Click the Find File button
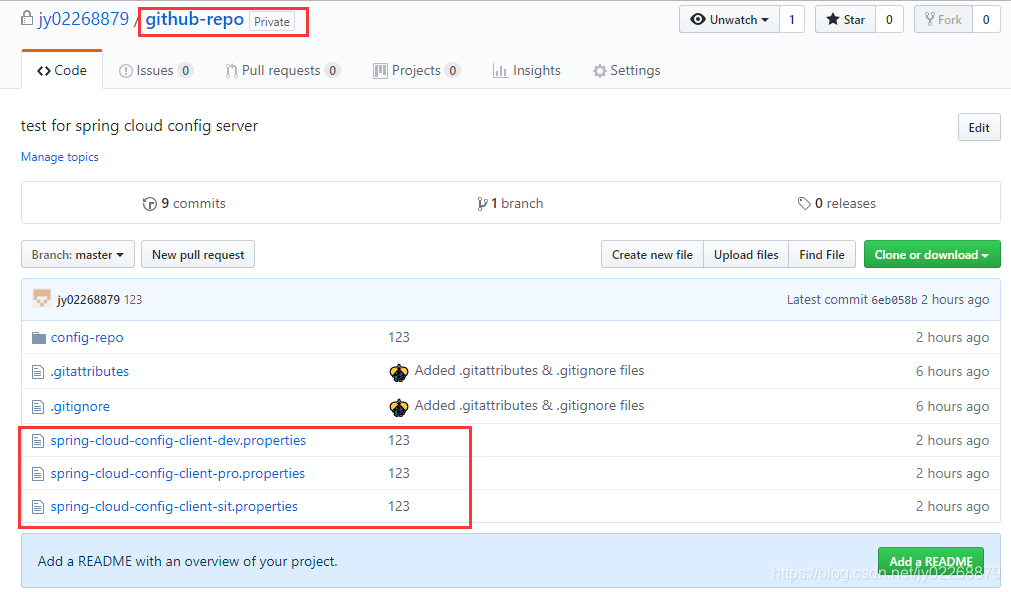Viewport: 1011px width, 592px height. (x=822, y=255)
